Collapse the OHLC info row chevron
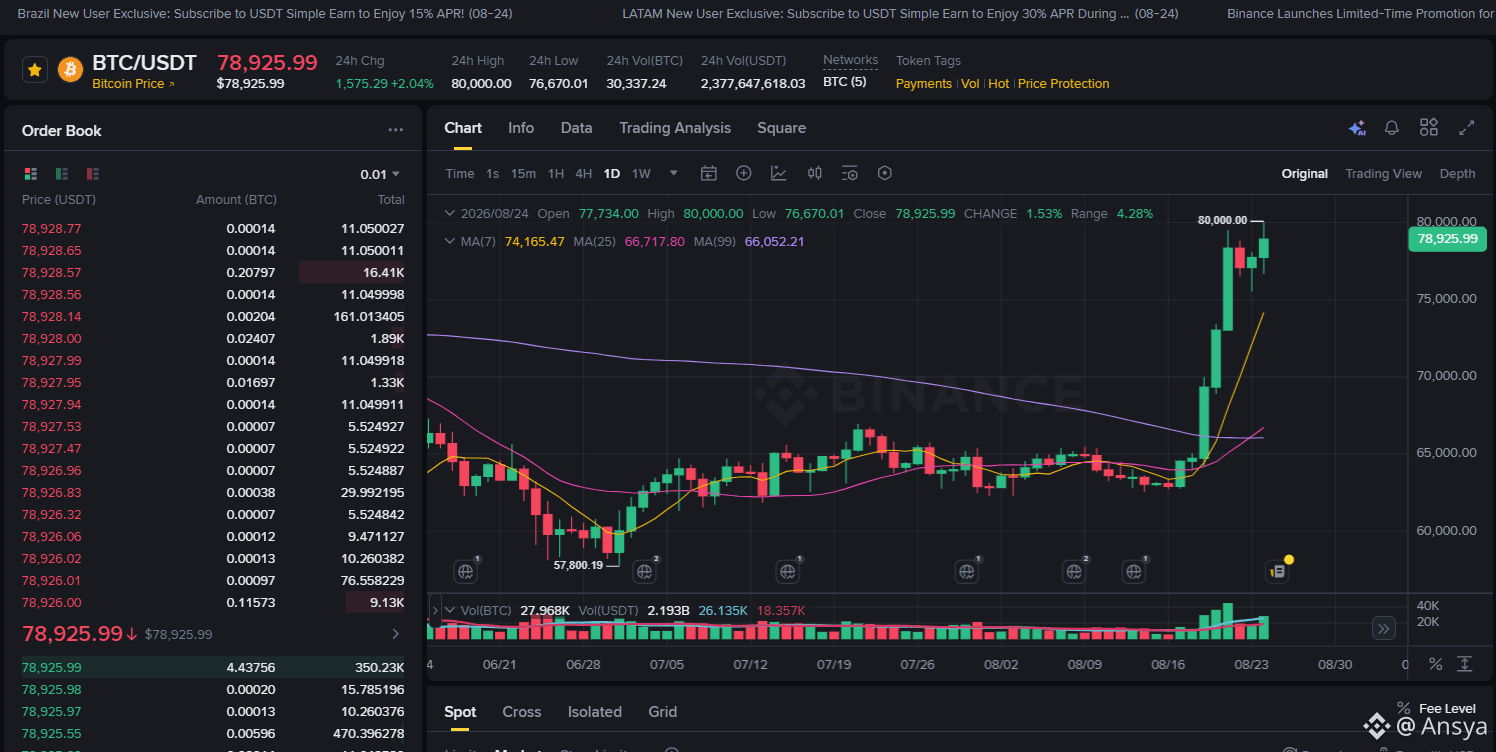This screenshot has height=752, width=1496. coord(449,214)
